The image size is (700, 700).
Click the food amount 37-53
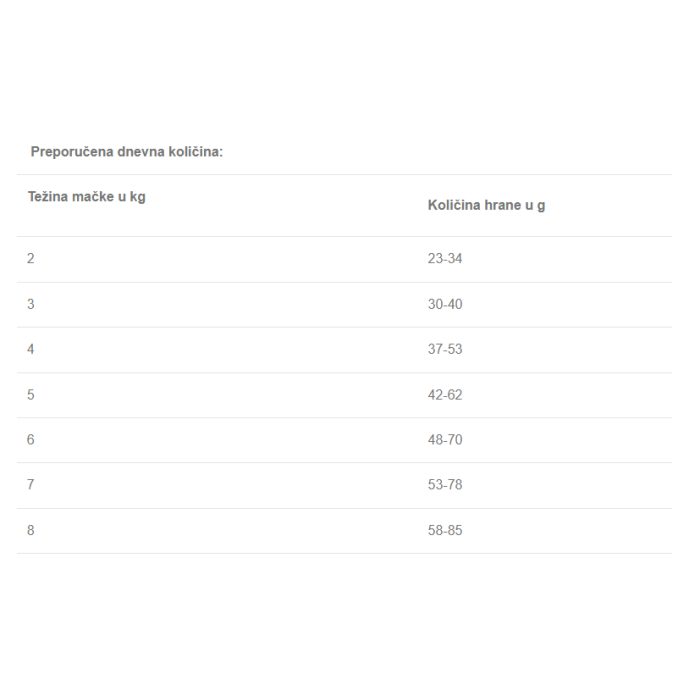click(445, 349)
